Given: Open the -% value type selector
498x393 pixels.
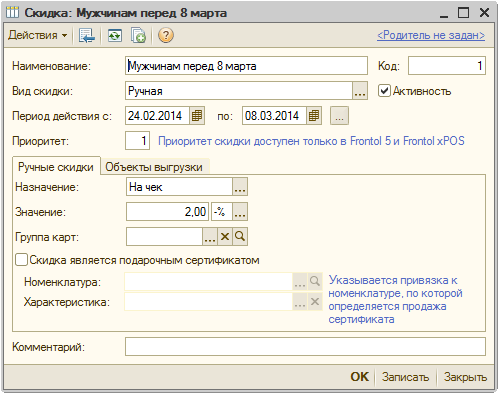Looking at the screenshot, I should click(x=240, y=212).
